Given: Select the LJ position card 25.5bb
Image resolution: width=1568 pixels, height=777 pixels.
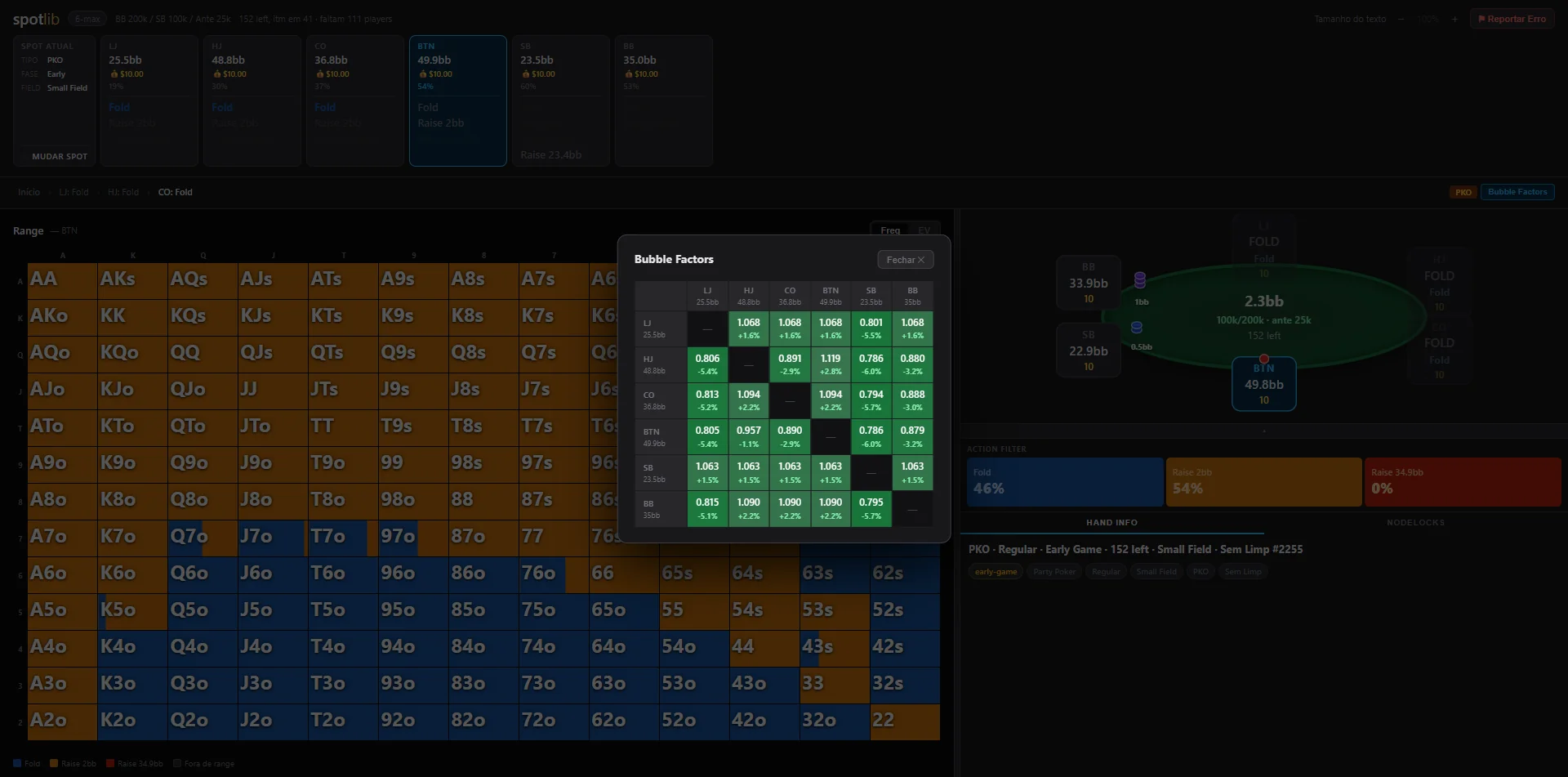Looking at the screenshot, I should tap(149, 100).
